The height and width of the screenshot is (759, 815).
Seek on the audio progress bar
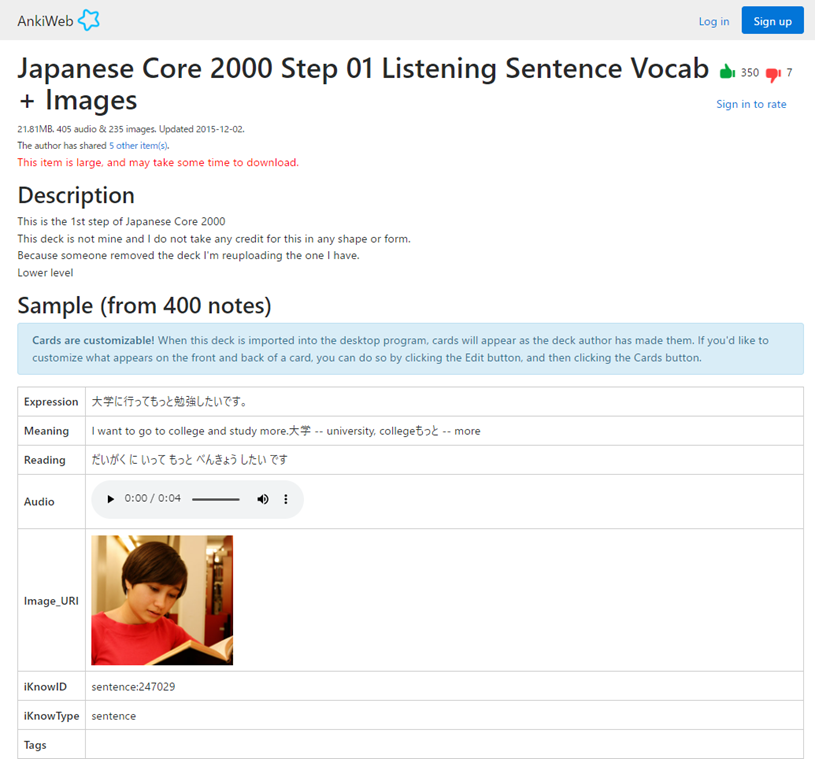[216, 499]
